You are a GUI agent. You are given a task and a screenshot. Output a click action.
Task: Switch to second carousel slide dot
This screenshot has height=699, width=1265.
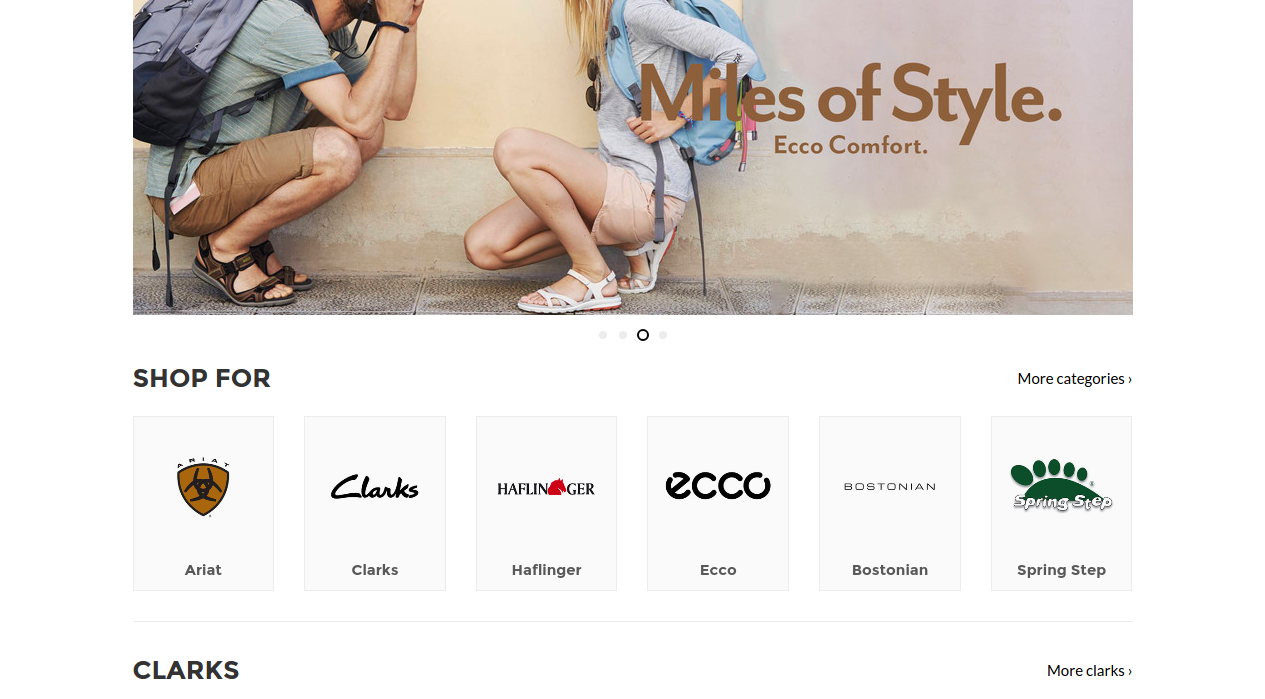tap(623, 335)
